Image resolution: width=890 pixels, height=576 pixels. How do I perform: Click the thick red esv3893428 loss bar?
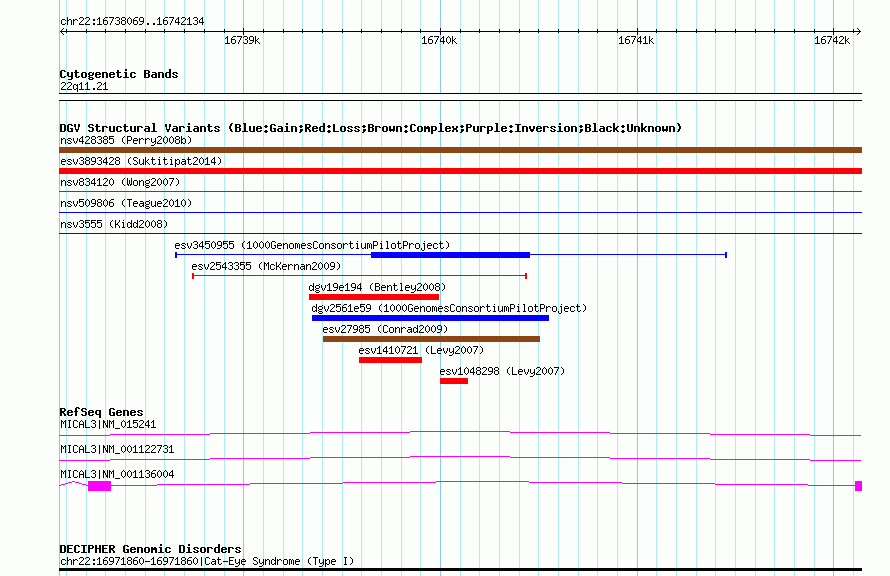click(x=460, y=171)
